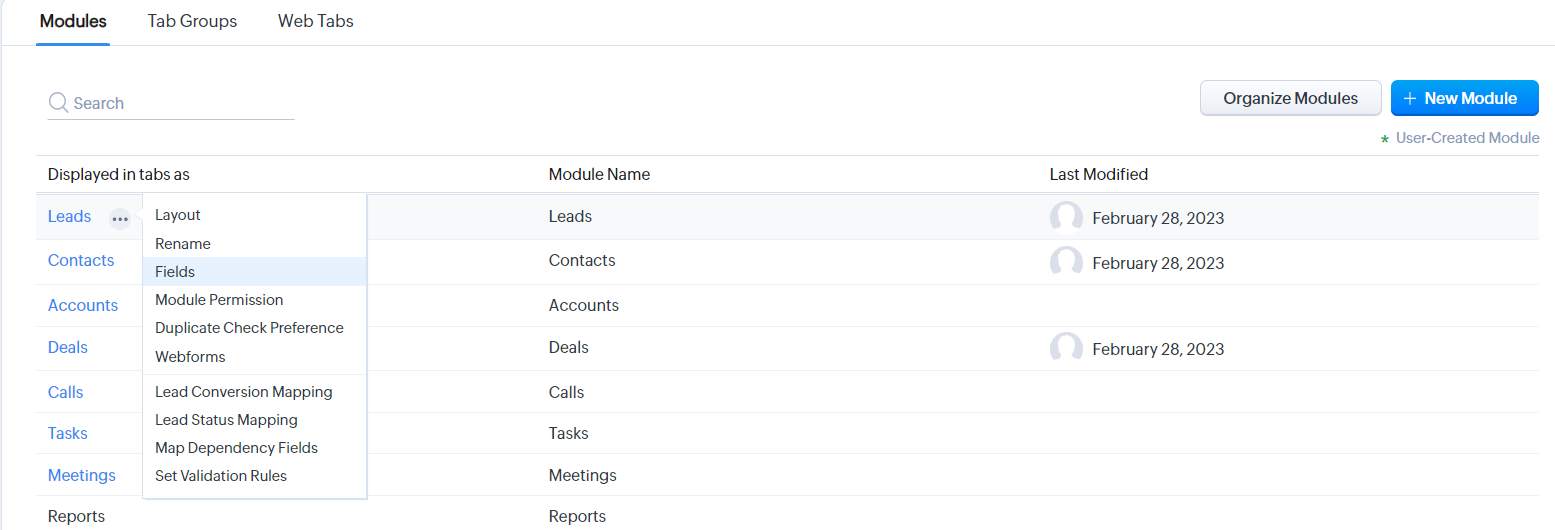Open the Contacts module link

81,261
